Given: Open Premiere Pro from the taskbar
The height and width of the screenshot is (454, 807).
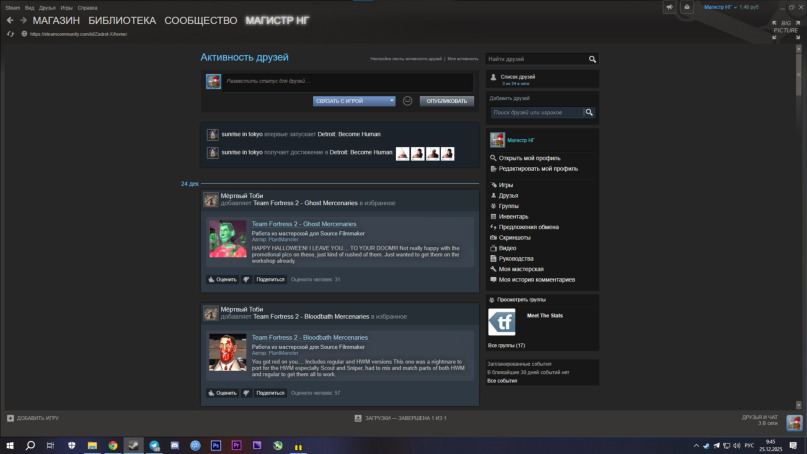Looking at the screenshot, I should tap(236, 445).
